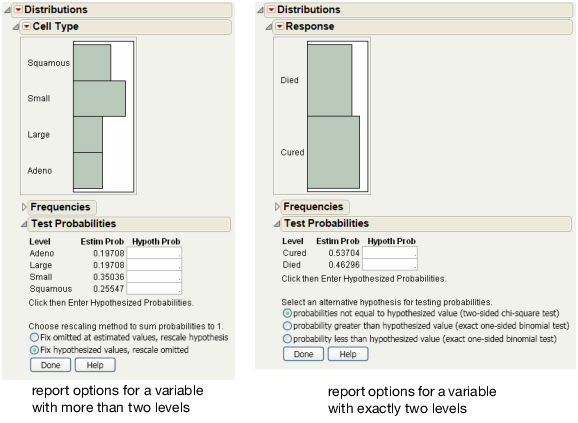Click Hypoth Prob field for Squamous
Screen dimensions: 578x423
click(154, 289)
